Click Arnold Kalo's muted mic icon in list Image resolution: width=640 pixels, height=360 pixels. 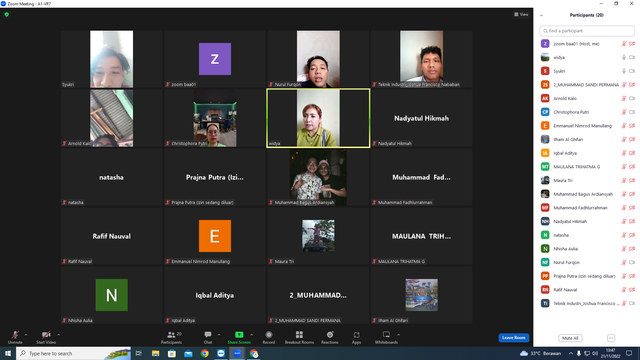[x=624, y=98]
